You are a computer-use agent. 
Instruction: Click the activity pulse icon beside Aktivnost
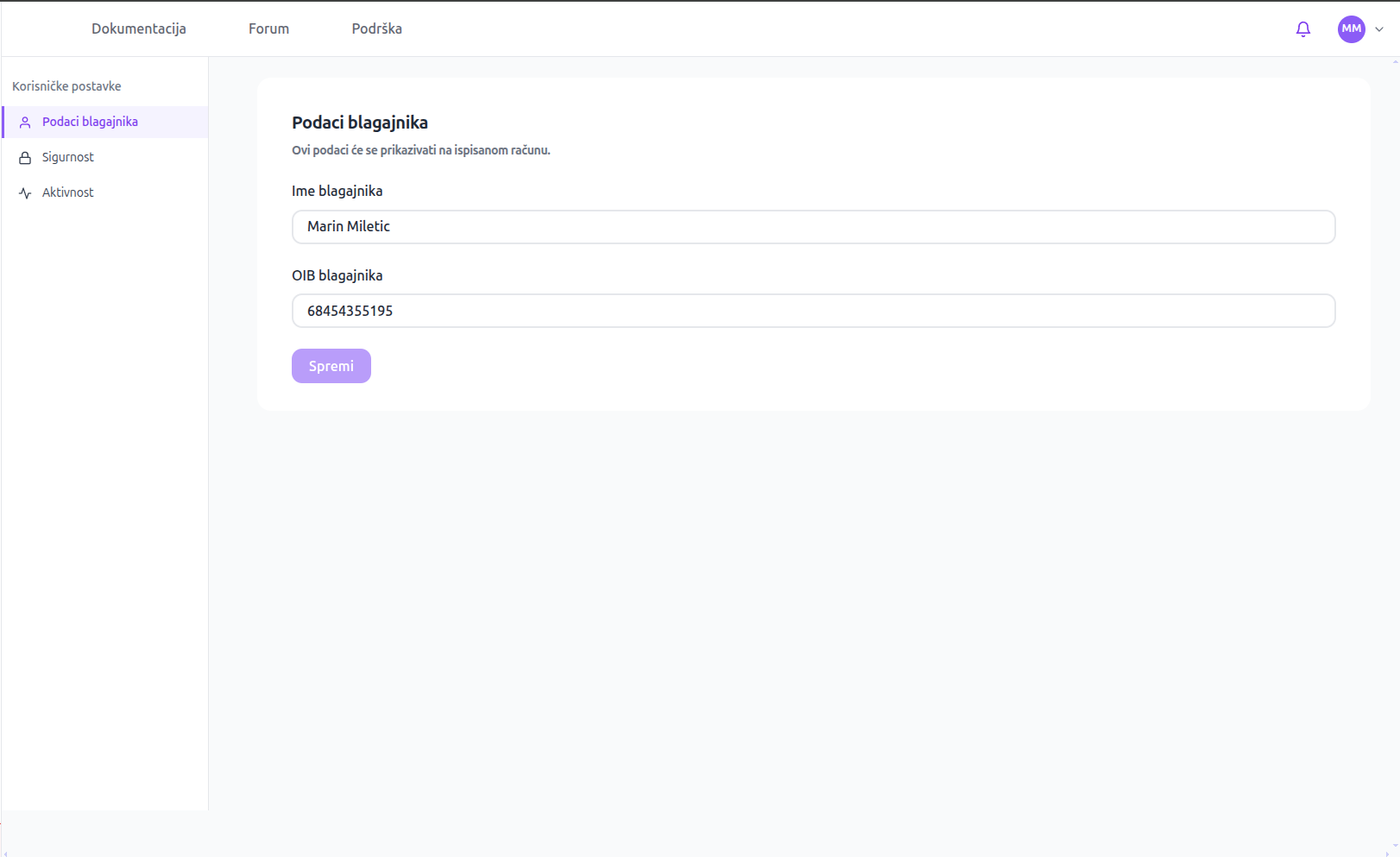point(25,193)
